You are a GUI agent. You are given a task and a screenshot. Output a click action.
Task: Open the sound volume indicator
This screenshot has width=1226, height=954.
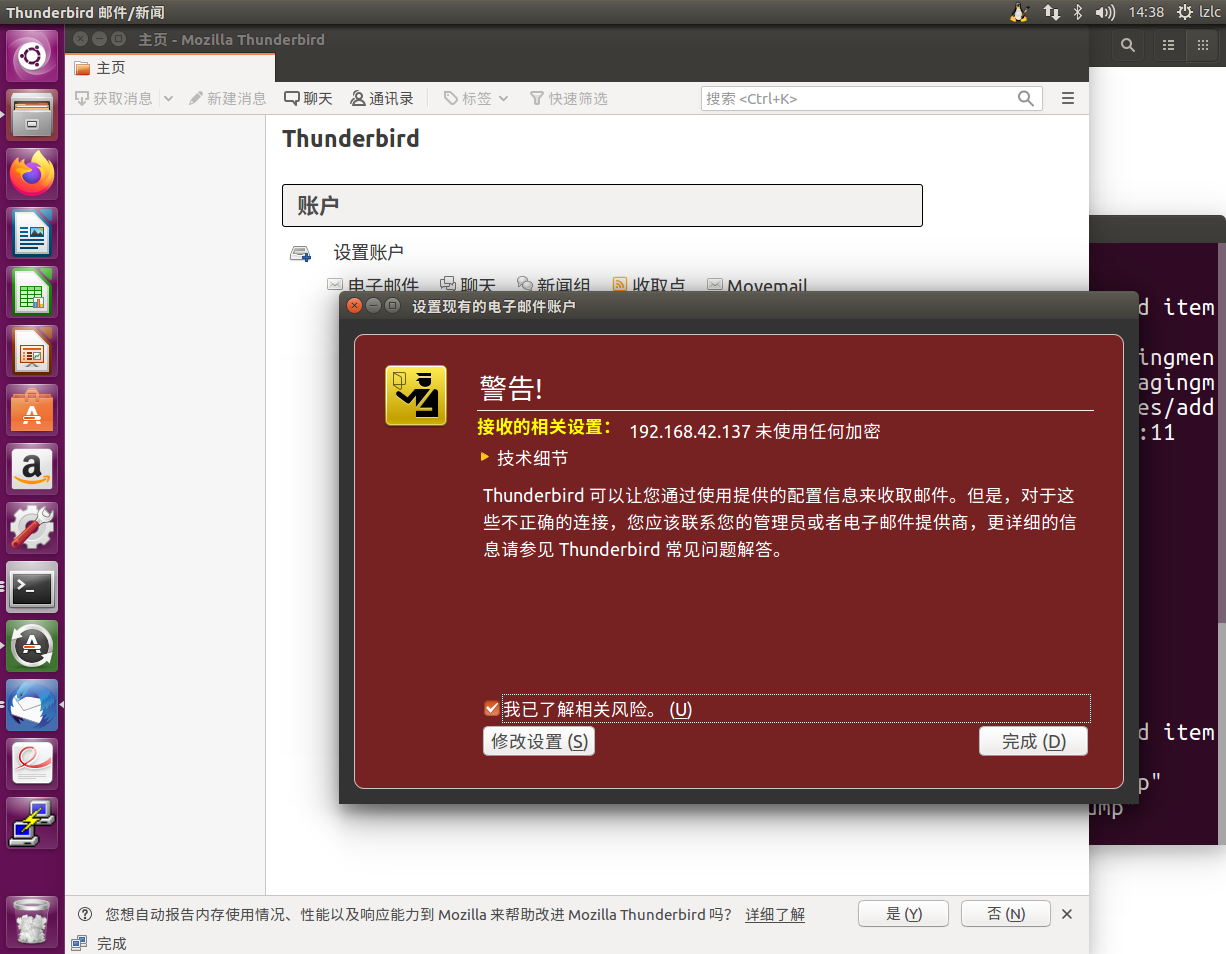point(1105,12)
